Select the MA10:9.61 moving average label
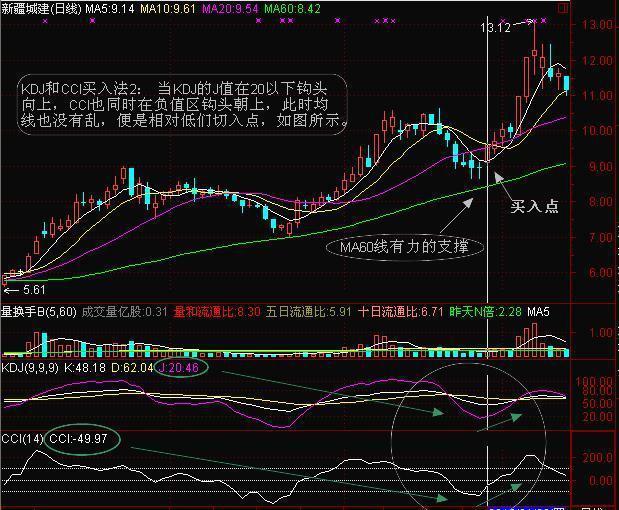Image resolution: width=619 pixels, height=510 pixels. tap(168, 9)
